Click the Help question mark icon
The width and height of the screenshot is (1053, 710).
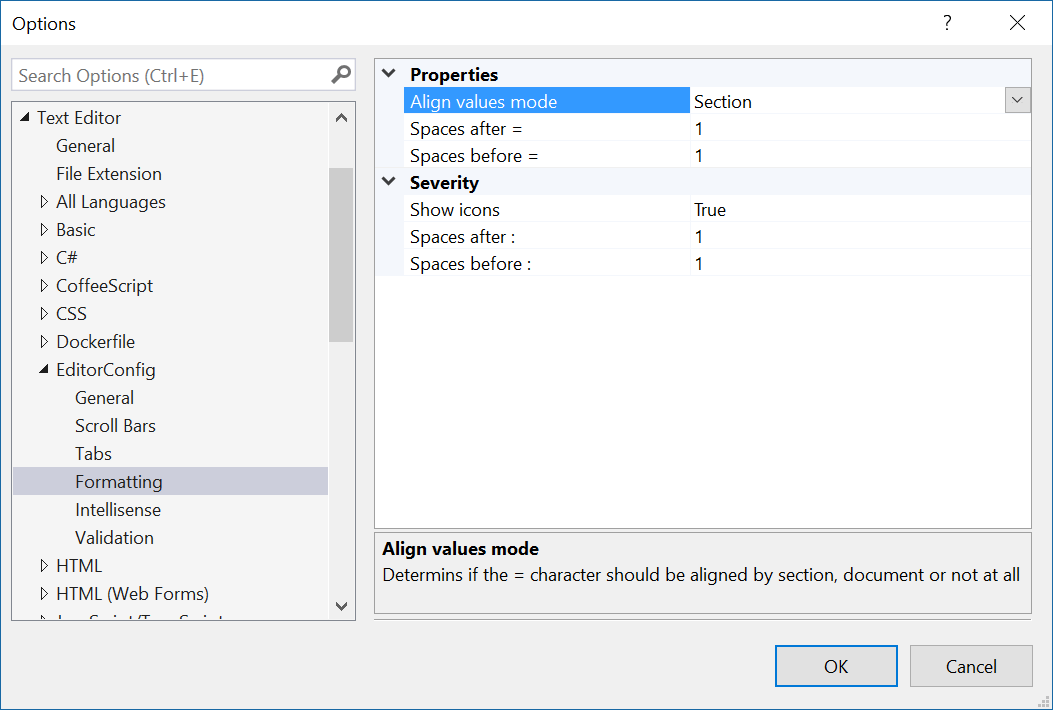[x=947, y=23]
